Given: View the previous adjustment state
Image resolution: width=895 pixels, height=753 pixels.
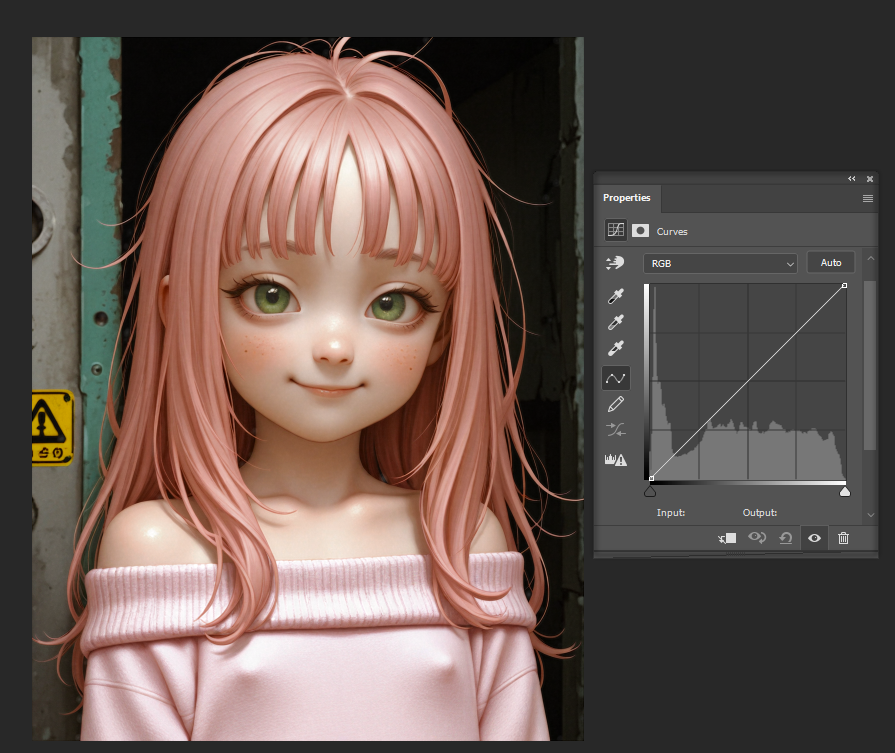Looking at the screenshot, I should tap(757, 538).
